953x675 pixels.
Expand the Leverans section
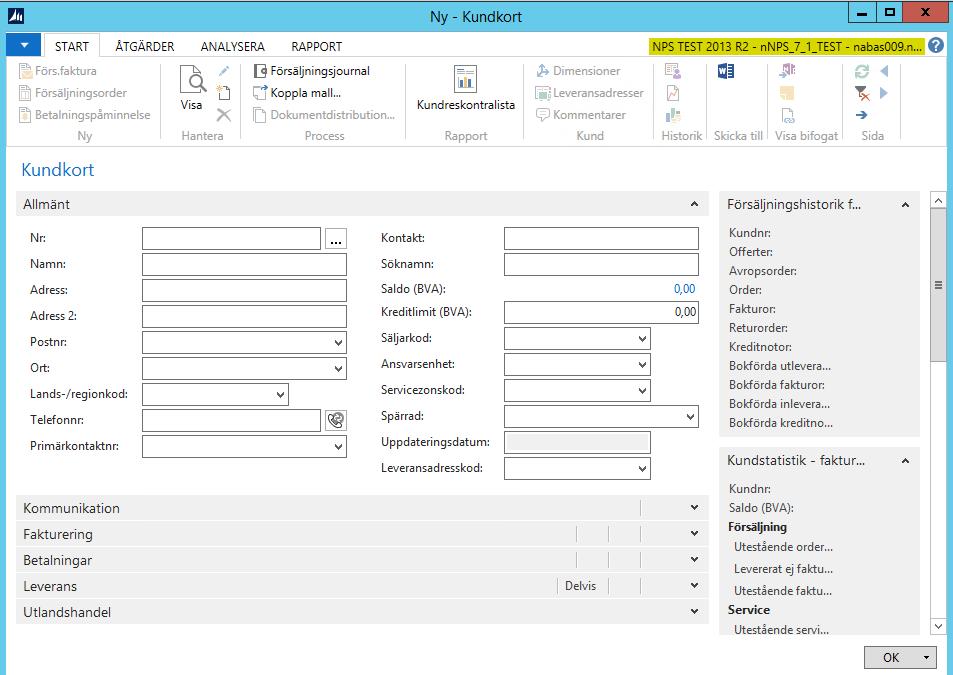[694, 586]
